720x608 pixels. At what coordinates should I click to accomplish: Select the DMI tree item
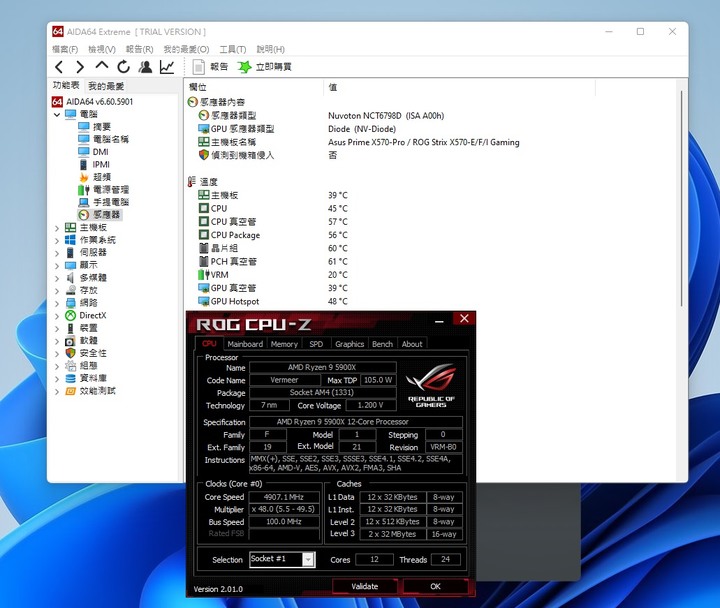(93, 152)
